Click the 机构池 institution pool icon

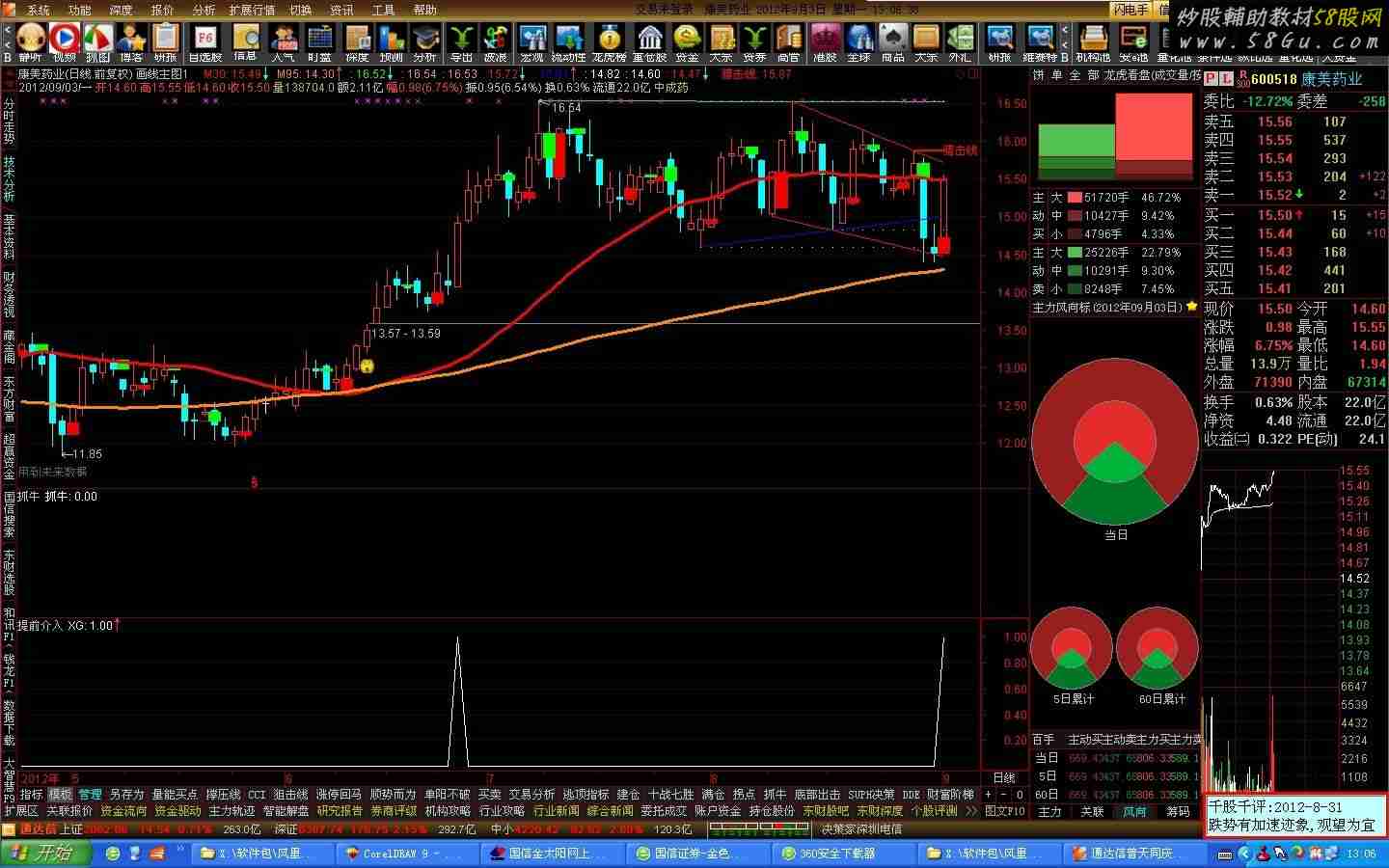[1094, 41]
